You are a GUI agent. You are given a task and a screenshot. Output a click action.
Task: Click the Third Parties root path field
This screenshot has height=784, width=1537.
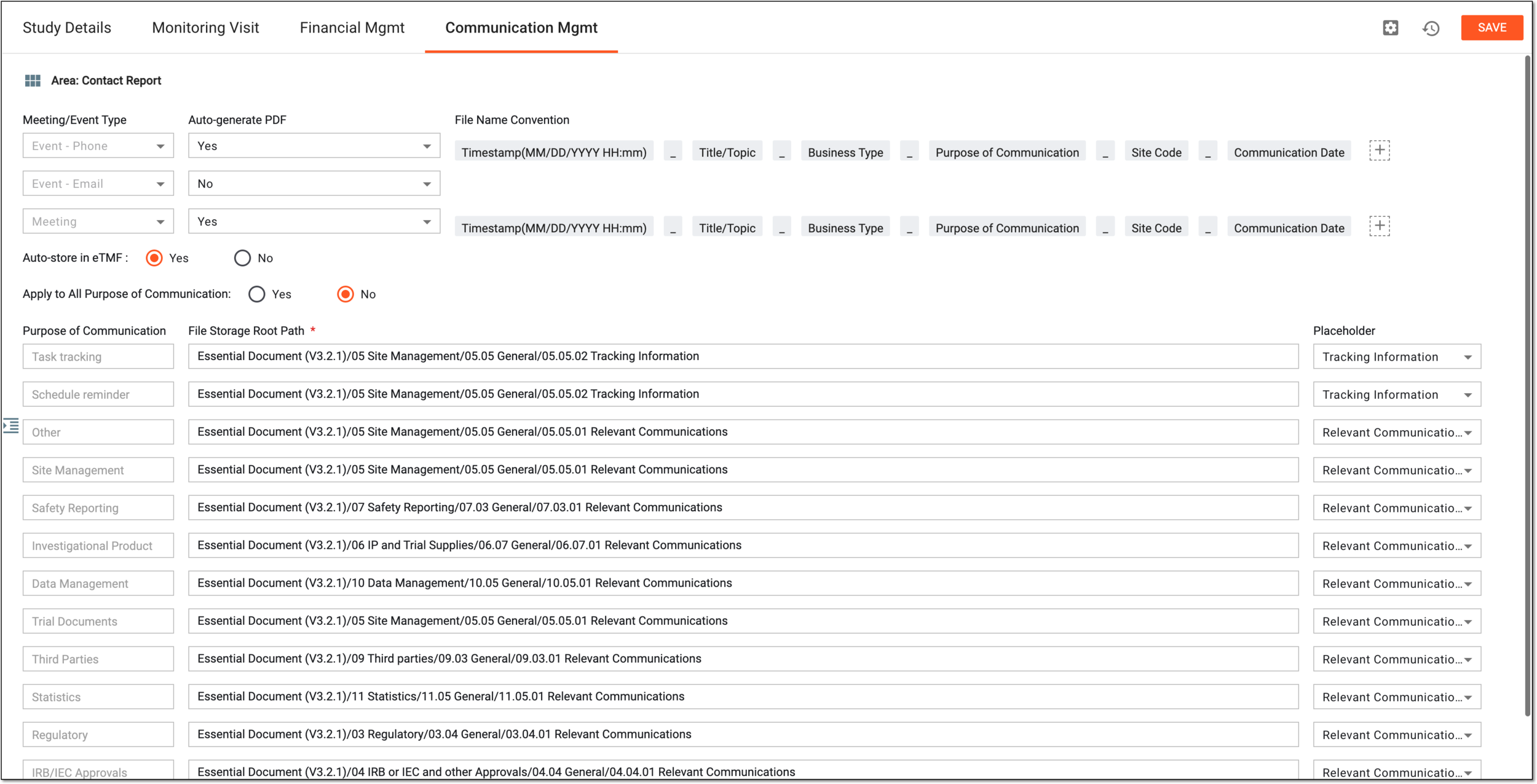(743, 659)
